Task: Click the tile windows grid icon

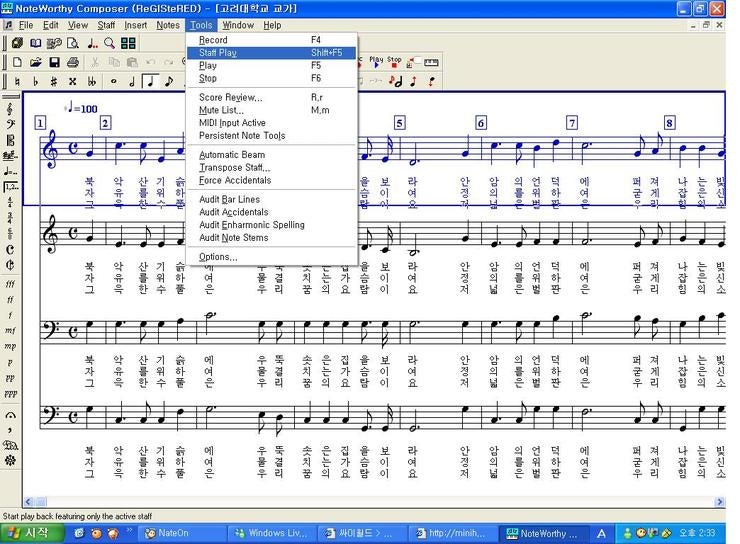Action: (128, 43)
